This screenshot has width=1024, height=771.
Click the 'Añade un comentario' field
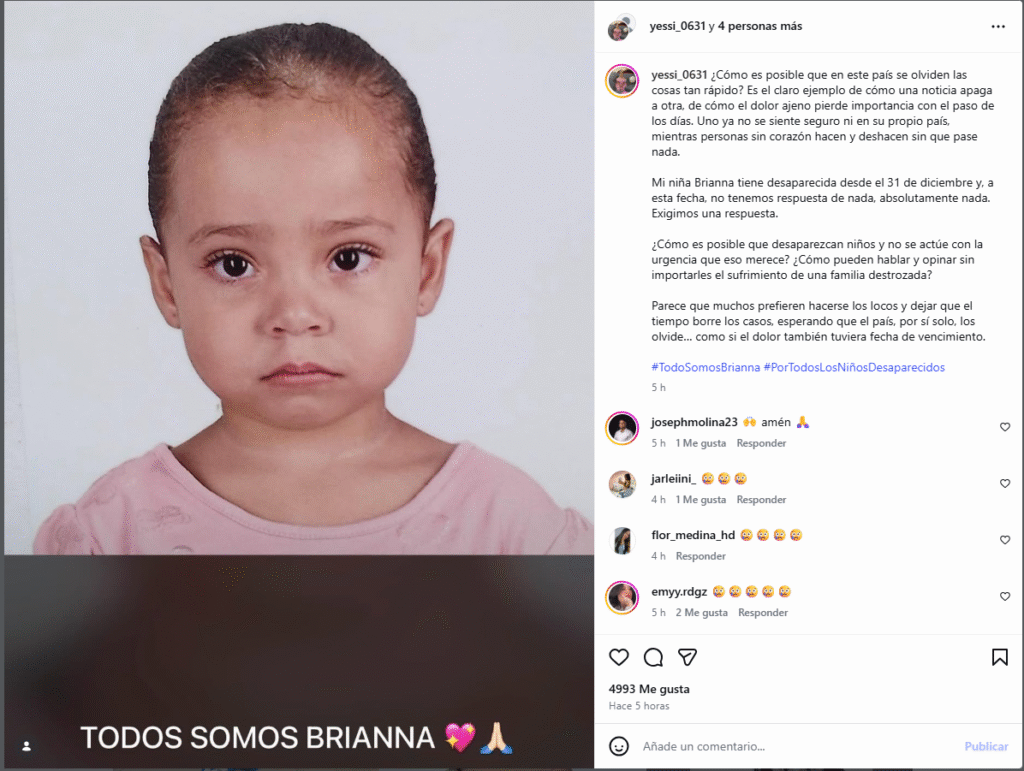[x=797, y=746]
